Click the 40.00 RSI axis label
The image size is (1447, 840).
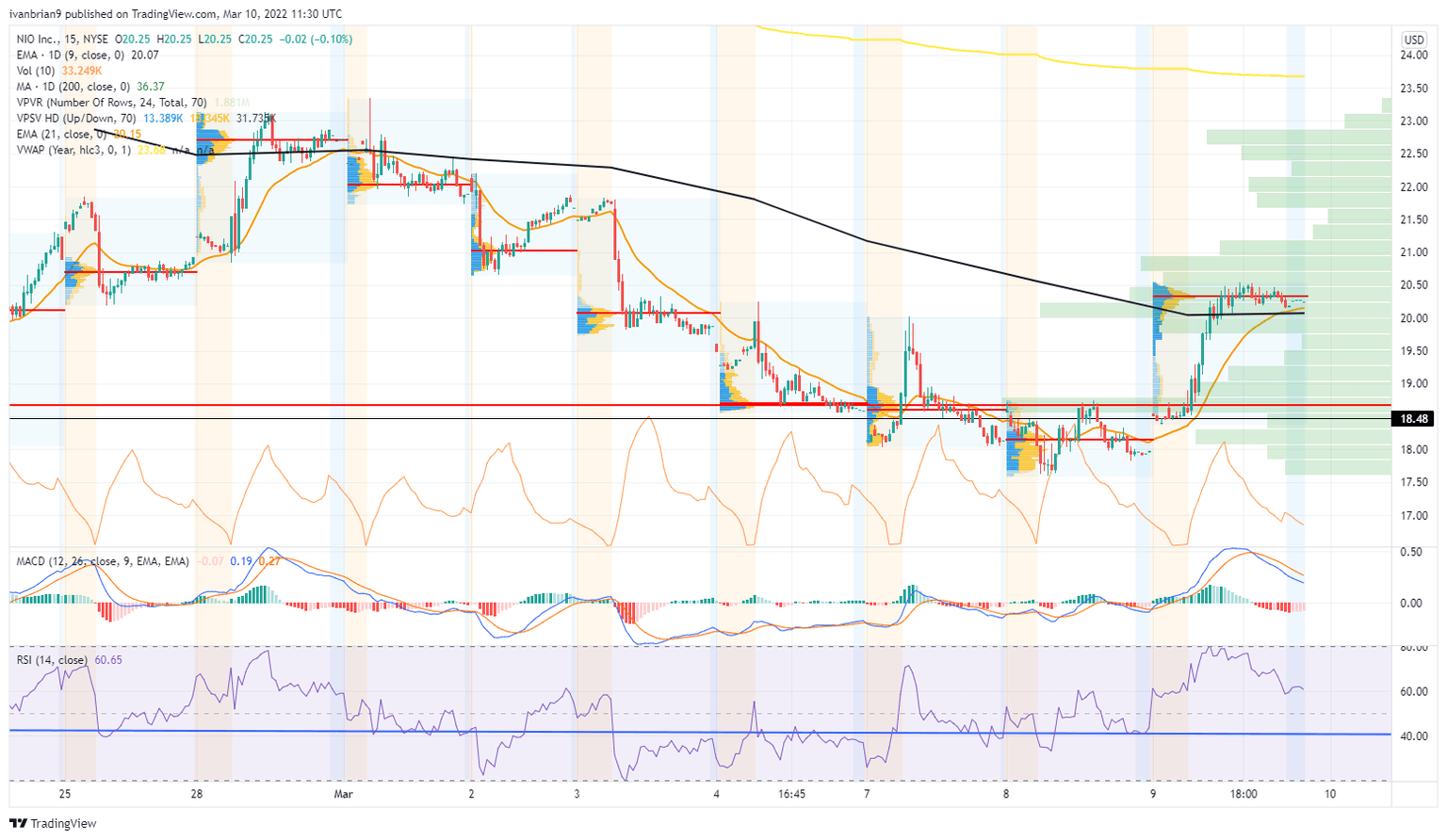(x=1413, y=736)
